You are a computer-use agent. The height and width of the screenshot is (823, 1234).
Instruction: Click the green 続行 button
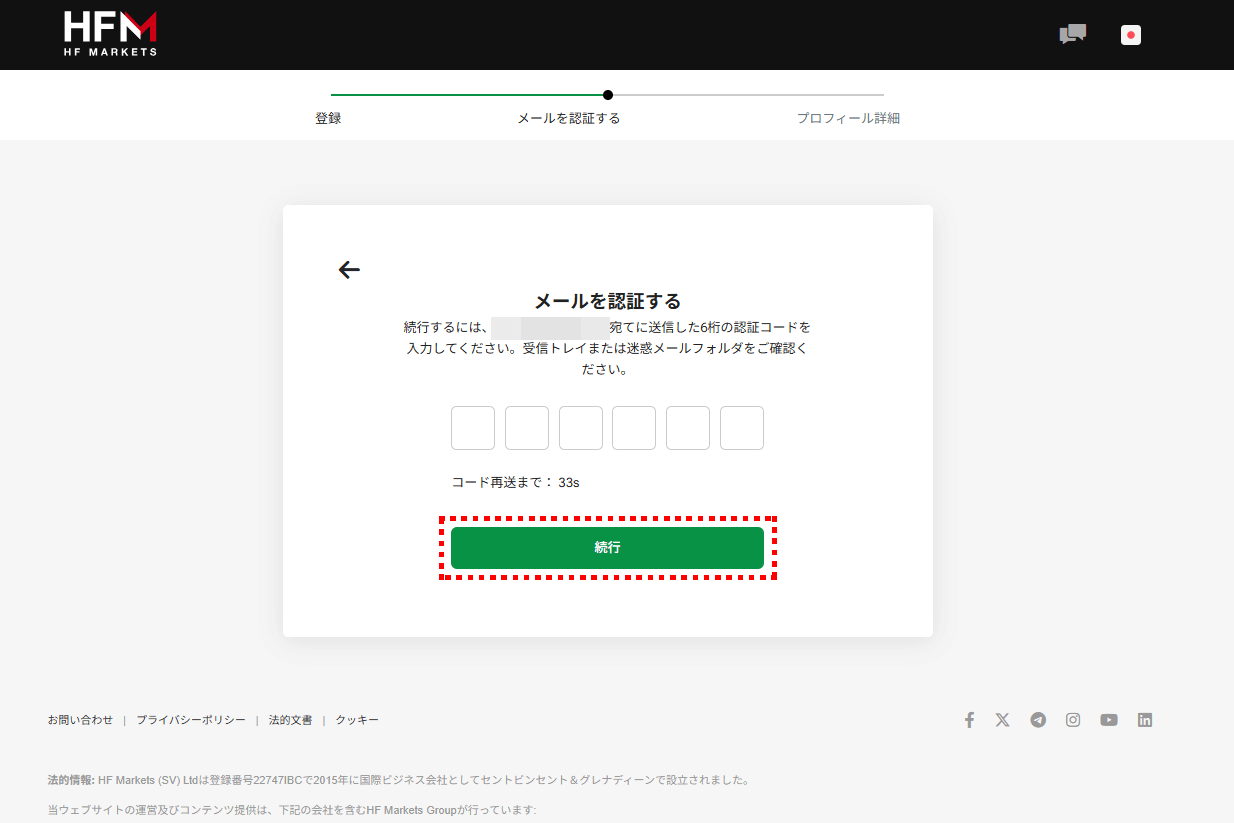(x=607, y=548)
